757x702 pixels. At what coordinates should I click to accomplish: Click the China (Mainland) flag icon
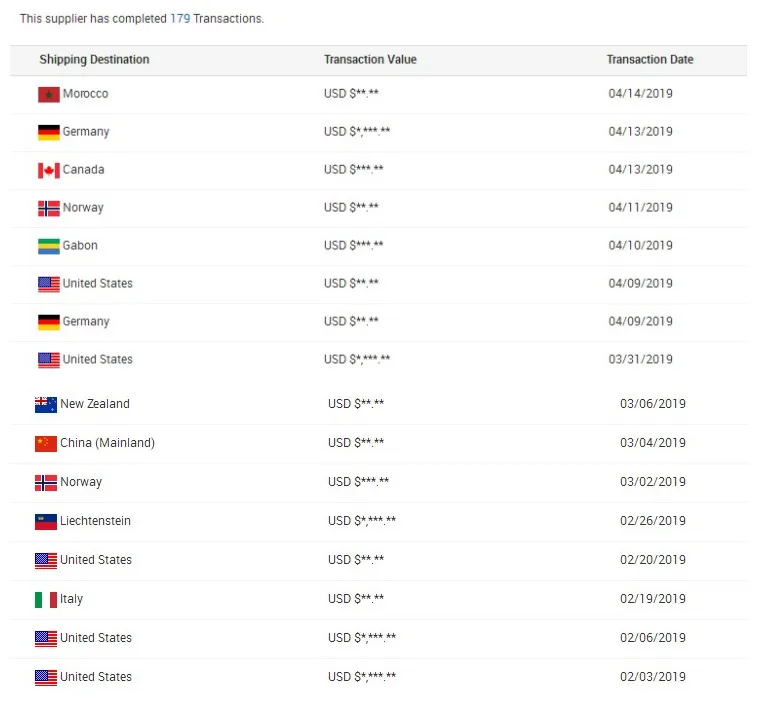click(x=46, y=444)
